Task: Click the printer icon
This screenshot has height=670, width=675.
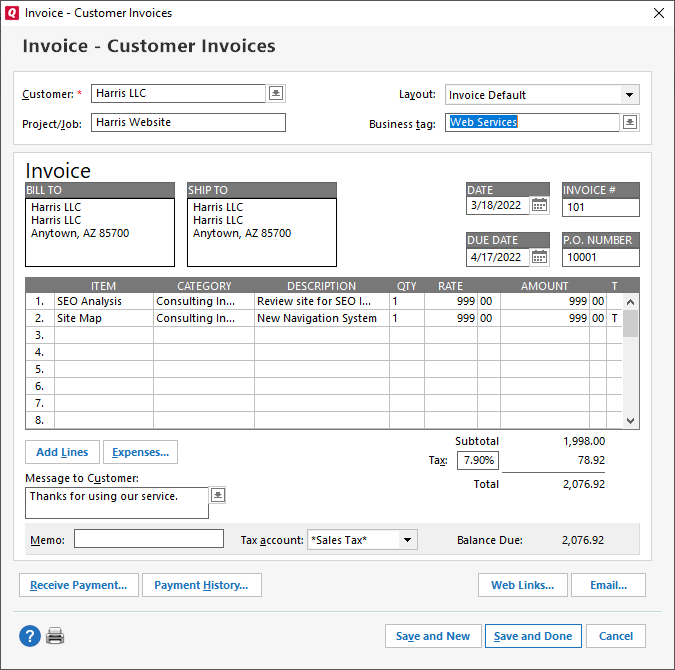Action: [x=55, y=636]
